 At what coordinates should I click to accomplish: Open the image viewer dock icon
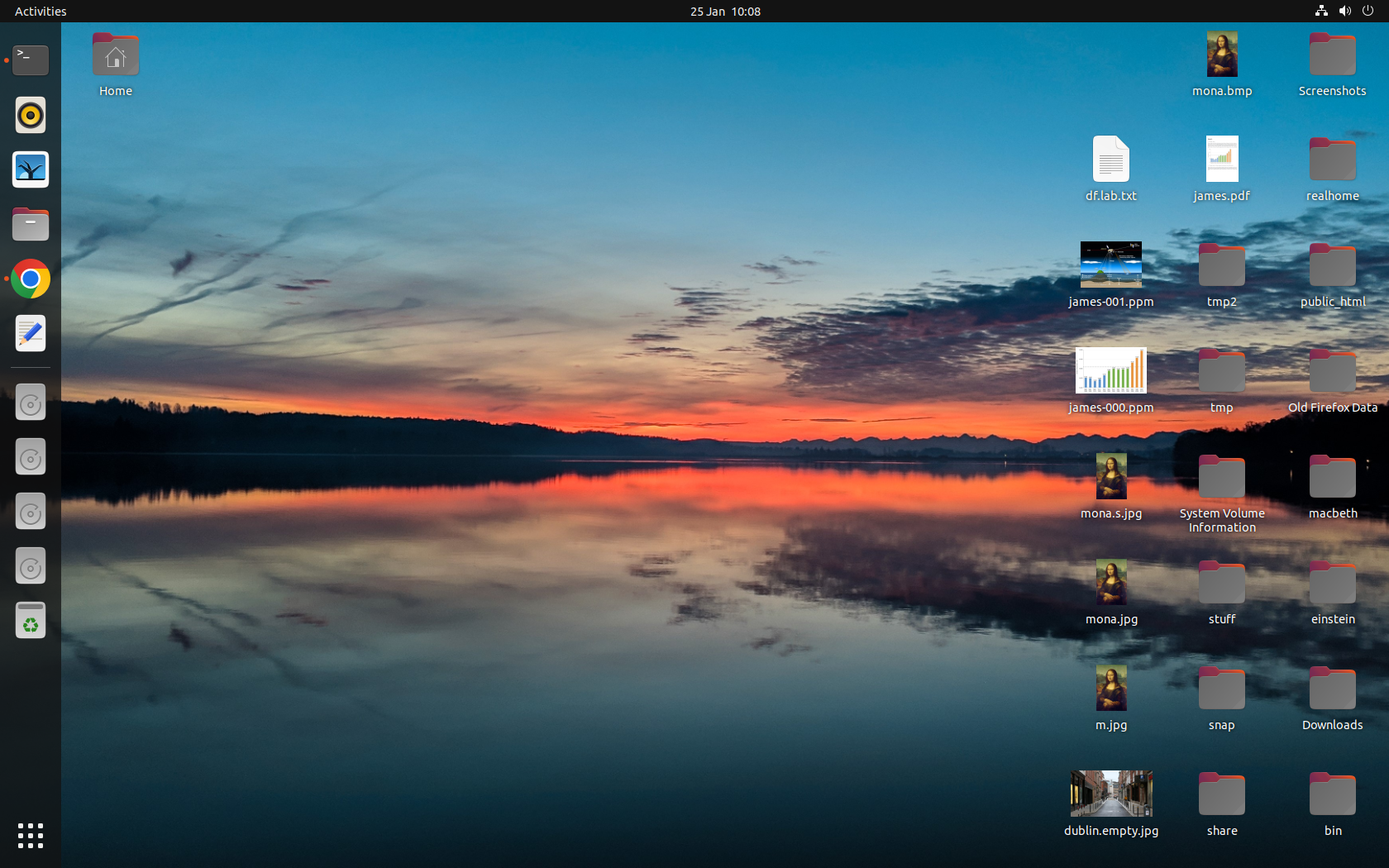(x=31, y=169)
